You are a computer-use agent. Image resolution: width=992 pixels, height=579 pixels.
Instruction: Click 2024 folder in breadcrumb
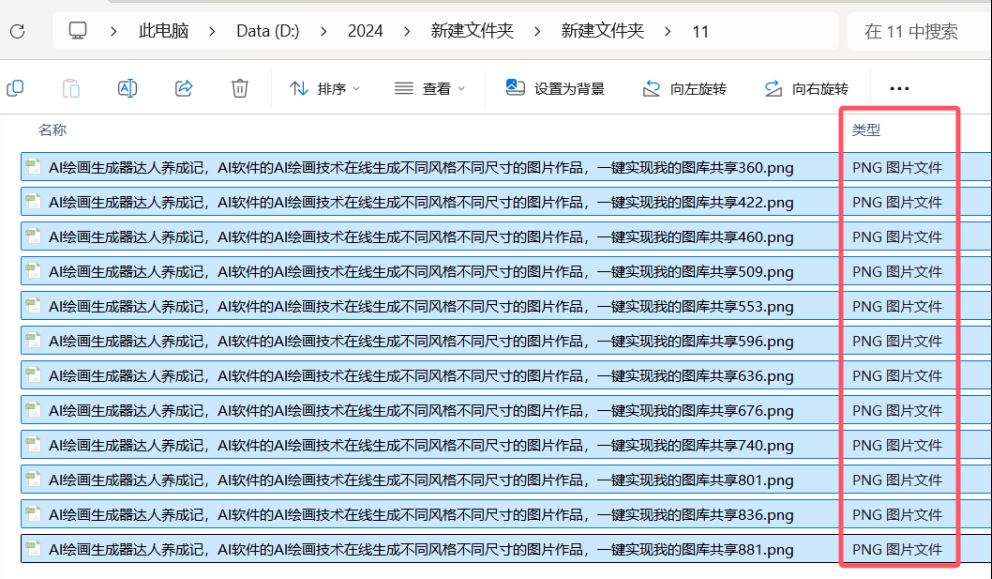tap(365, 31)
